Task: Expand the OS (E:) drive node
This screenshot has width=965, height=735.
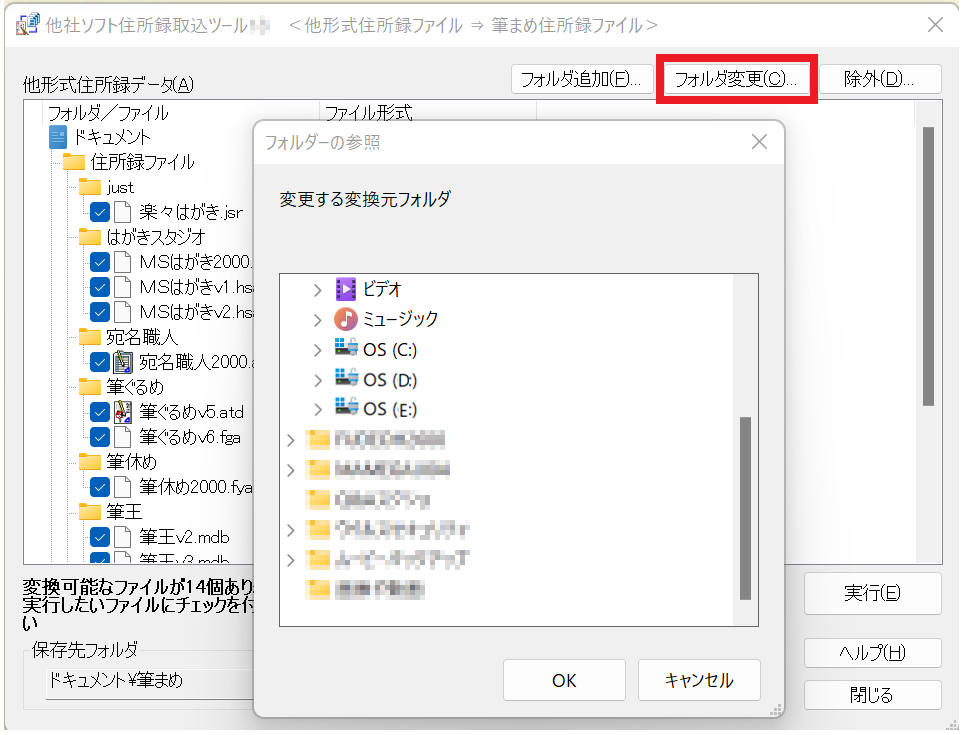Action: coord(318,410)
